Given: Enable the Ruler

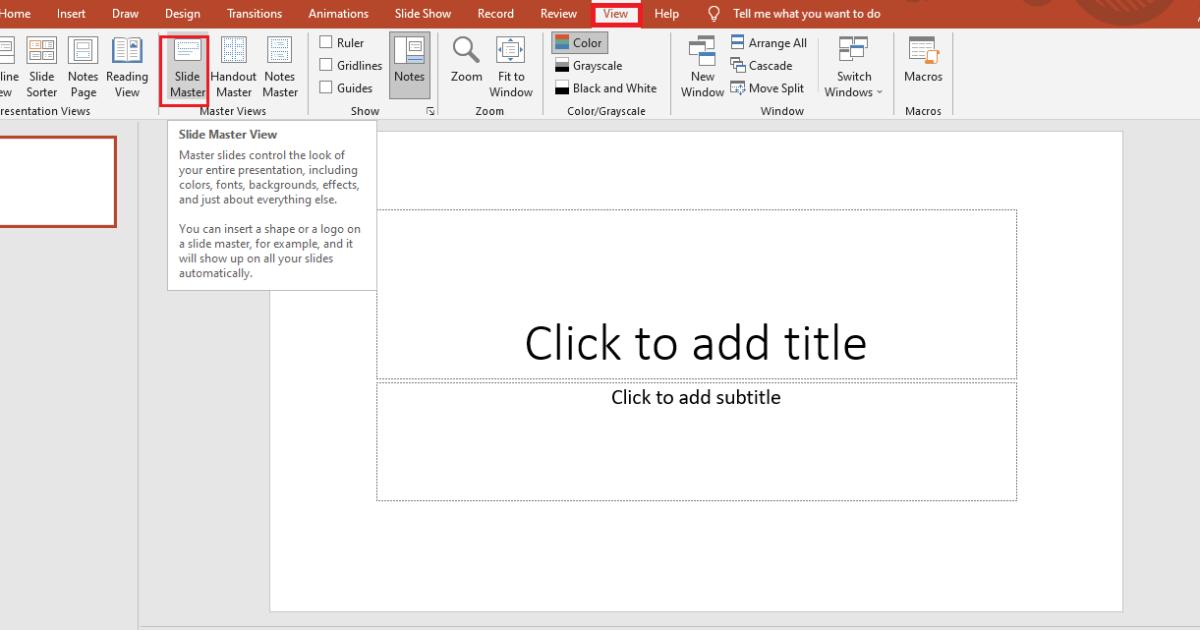Looking at the screenshot, I should (326, 42).
